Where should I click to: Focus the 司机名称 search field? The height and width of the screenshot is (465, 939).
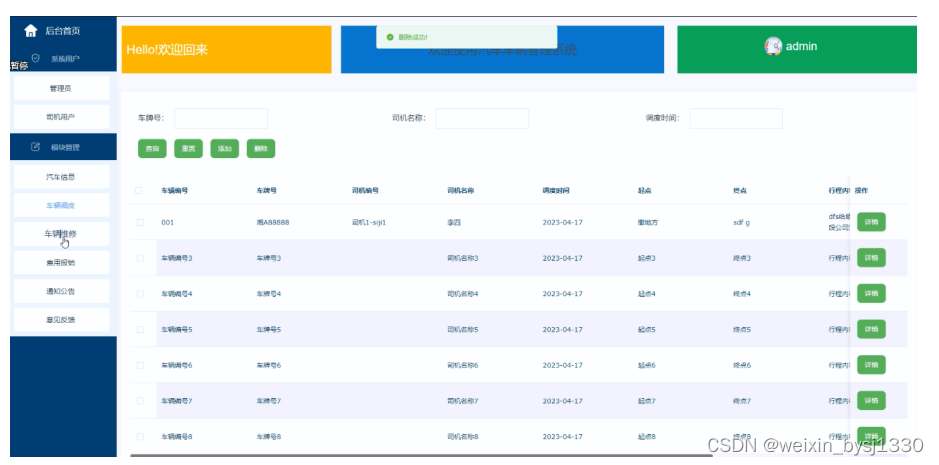(x=483, y=118)
